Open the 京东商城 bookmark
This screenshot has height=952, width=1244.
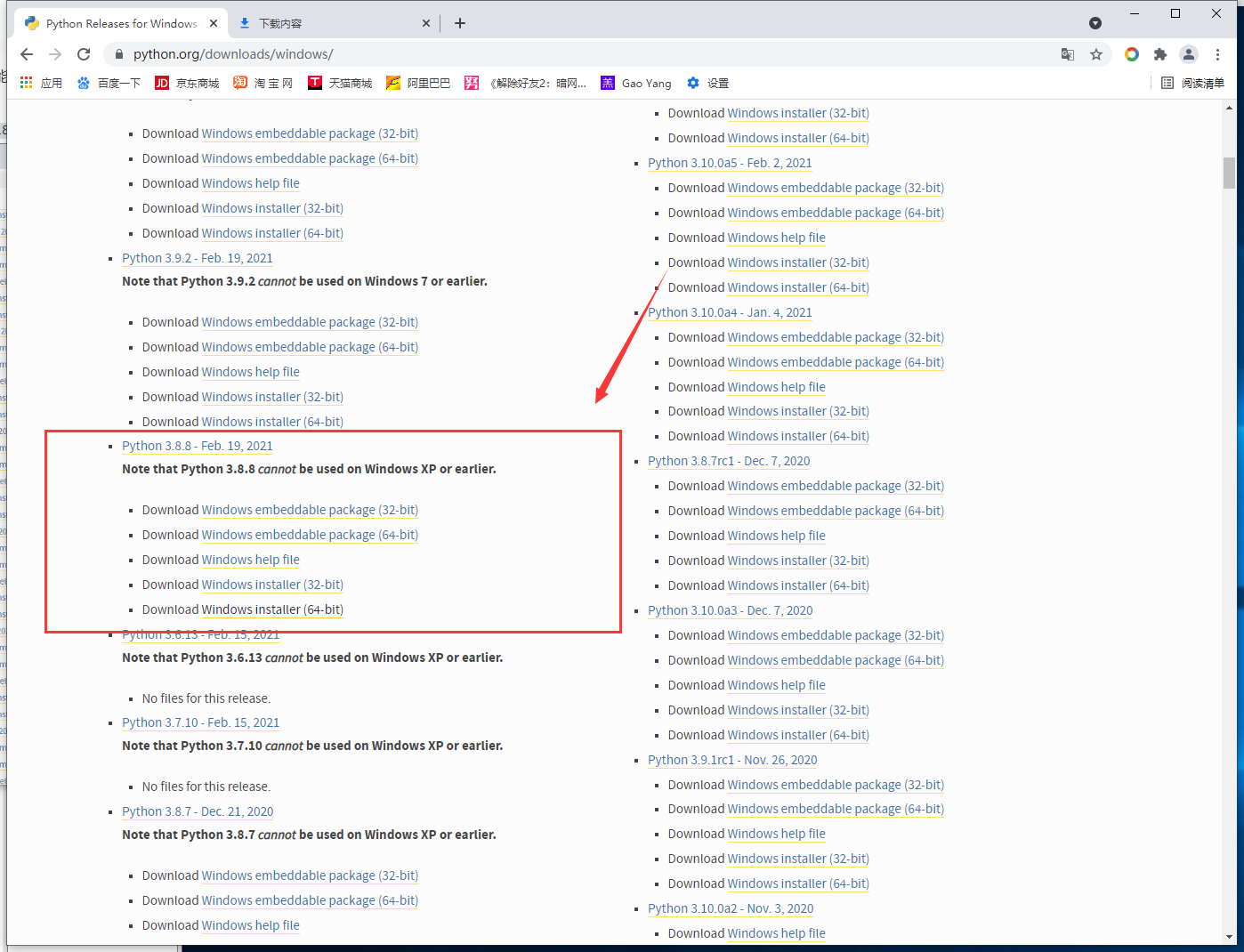point(187,83)
